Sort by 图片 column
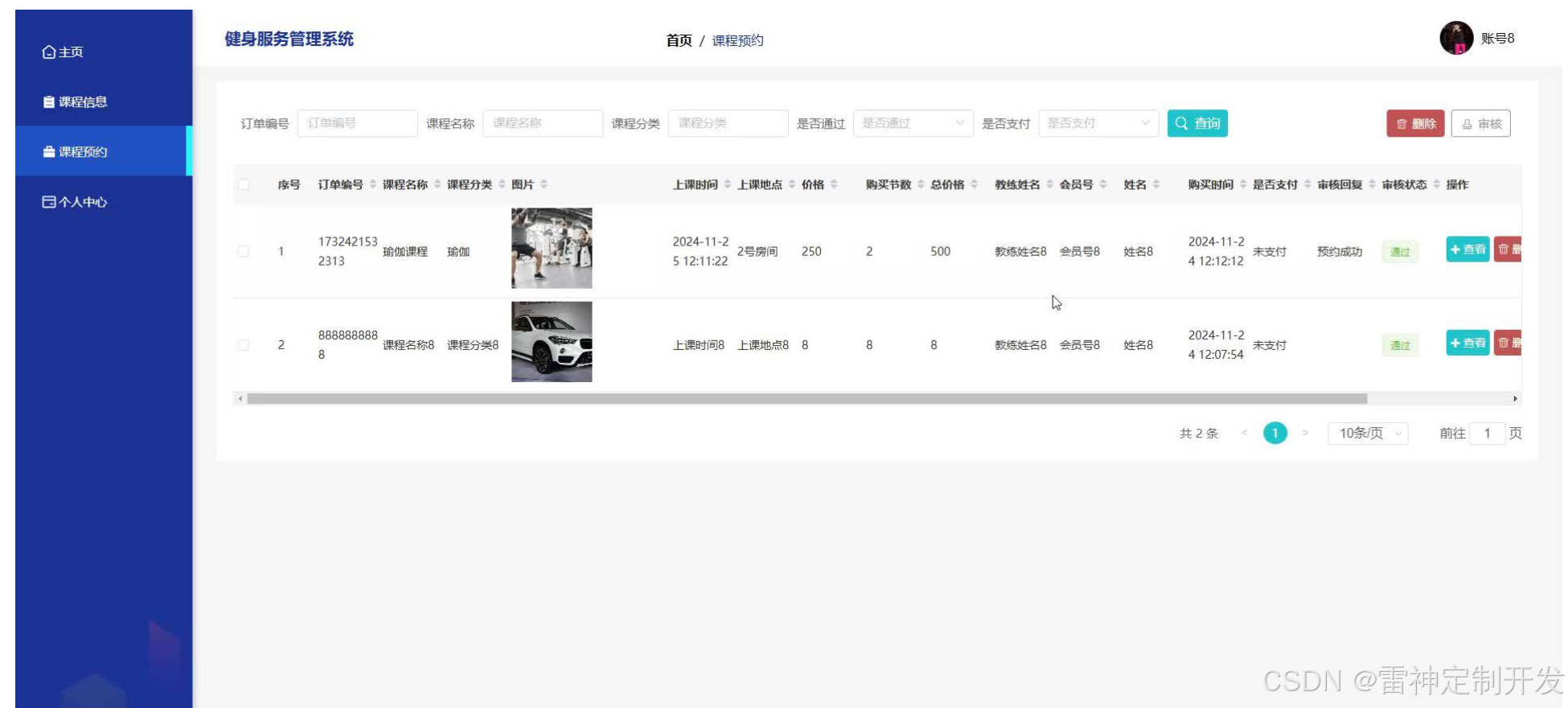This screenshot has width=1568, height=708. point(544,184)
